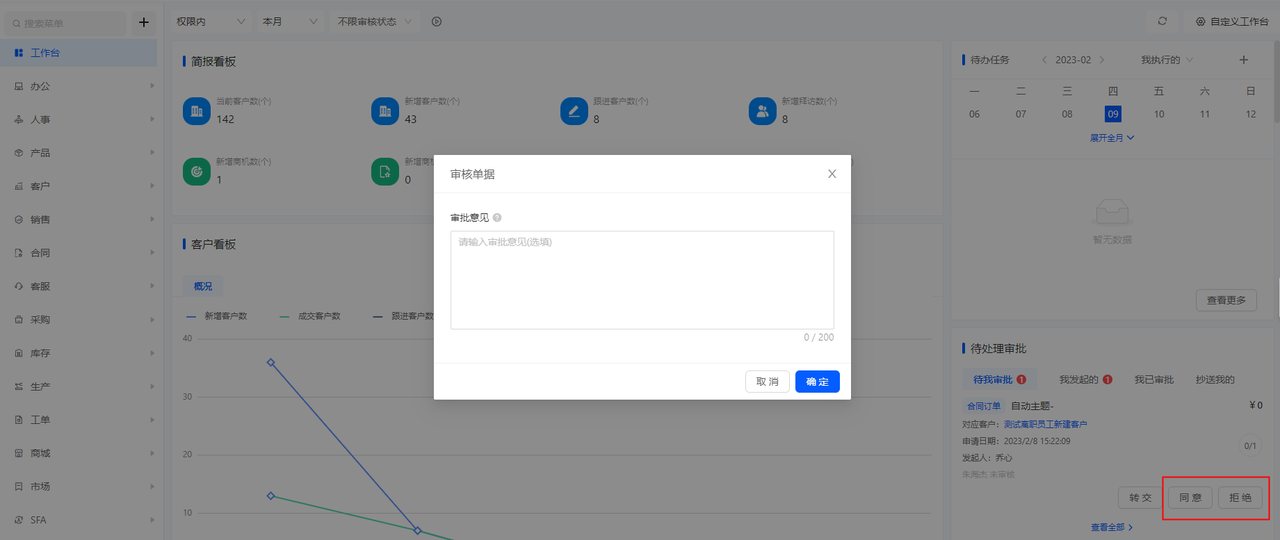Click the 产品 sidebar icon
Screen dimensions: 1280x540
pos(19,153)
